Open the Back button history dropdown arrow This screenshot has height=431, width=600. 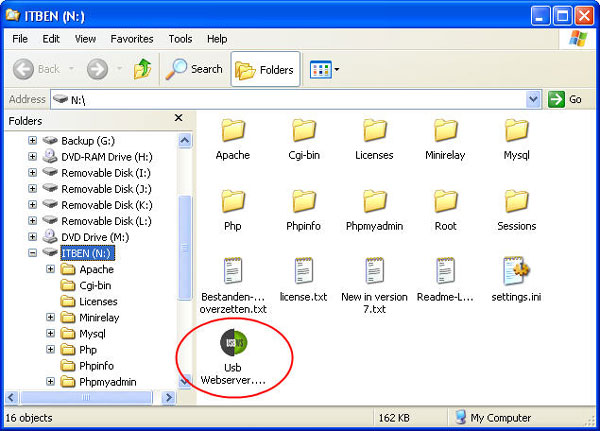coord(72,69)
